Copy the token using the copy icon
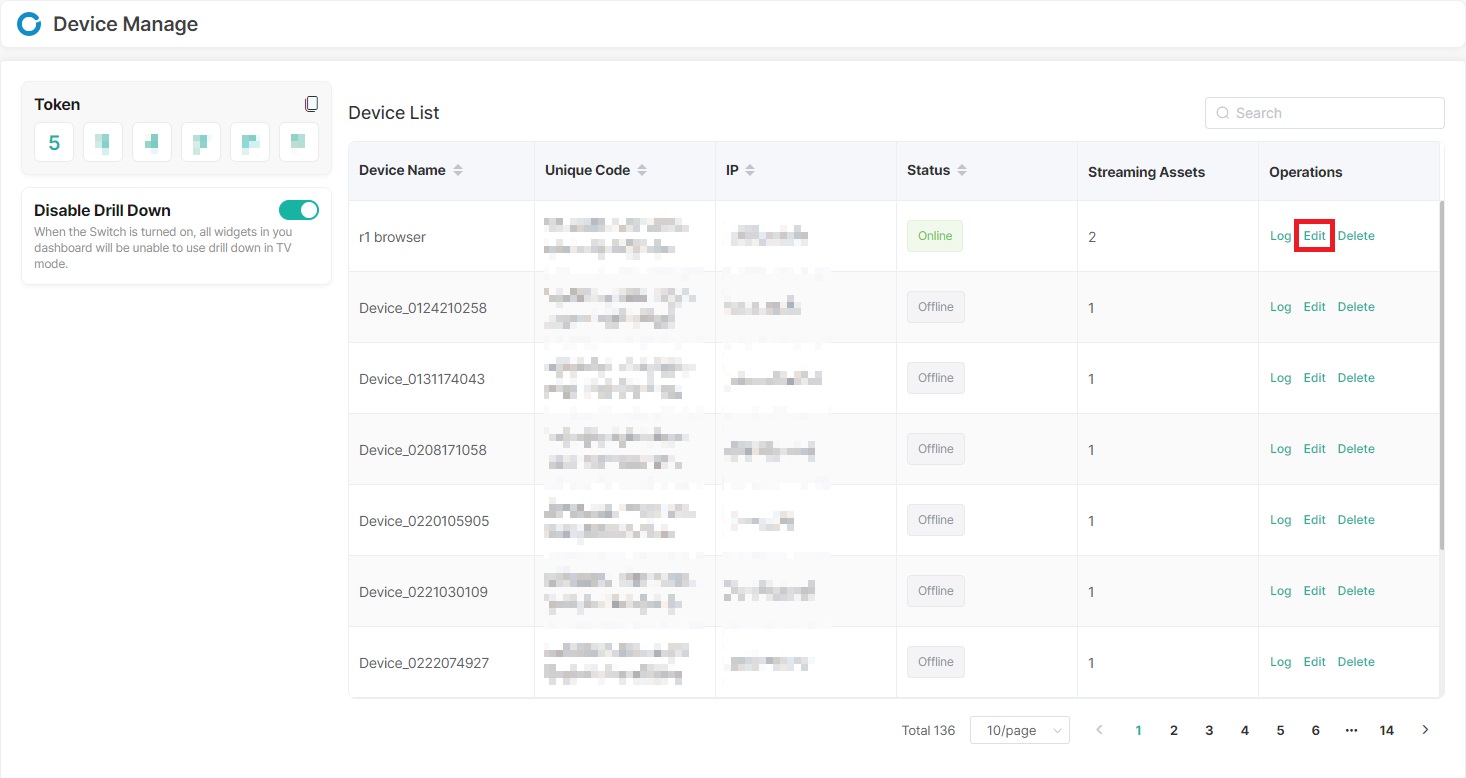 (x=311, y=104)
